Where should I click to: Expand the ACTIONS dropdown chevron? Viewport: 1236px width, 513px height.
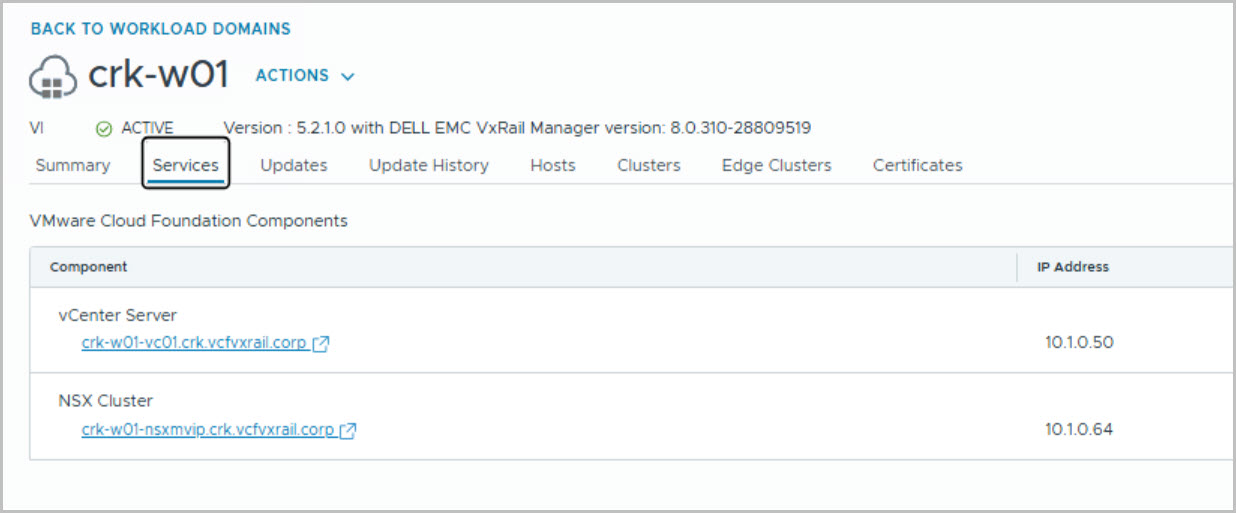pos(348,76)
